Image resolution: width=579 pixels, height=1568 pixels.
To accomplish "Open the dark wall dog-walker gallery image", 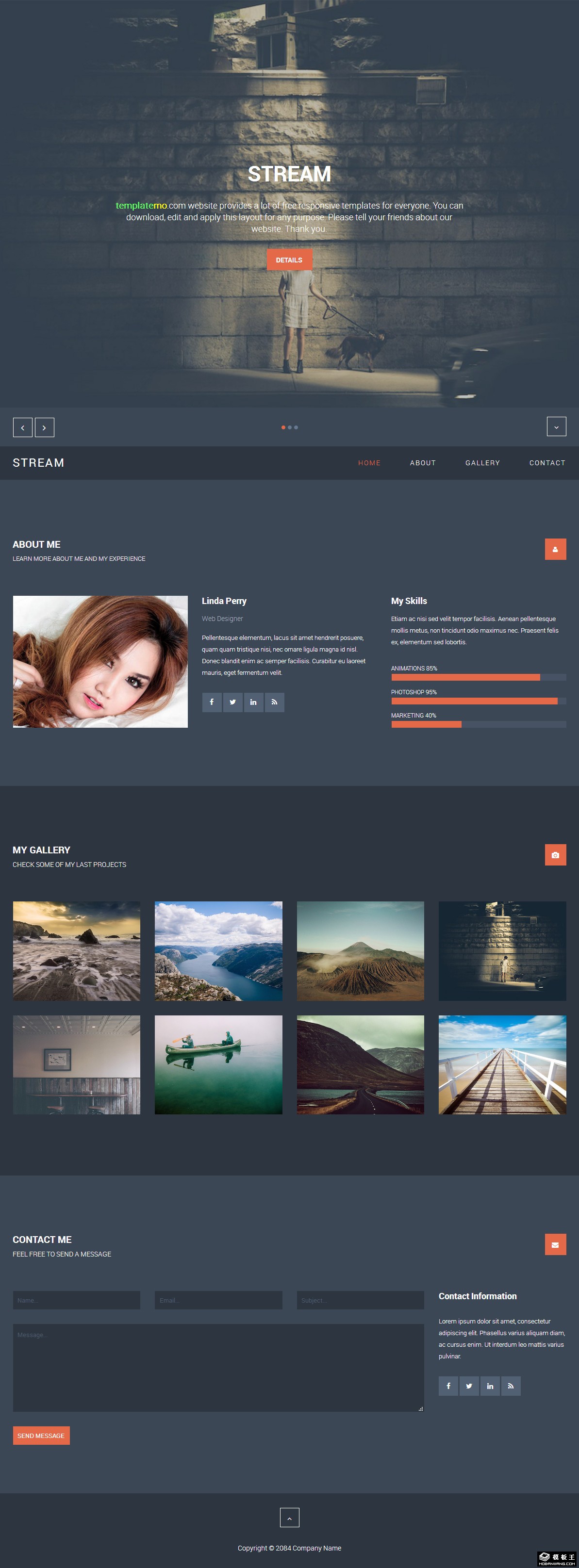I will (x=502, y=951).
